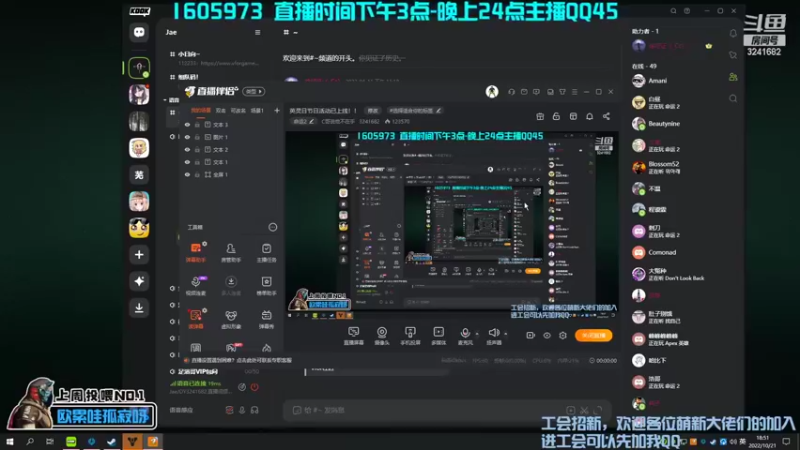Open the microphone dropdown arrow in 直播伴侣
Image resolution: width=800 pixels, height=450 pixels.
(x=477, y=334)
